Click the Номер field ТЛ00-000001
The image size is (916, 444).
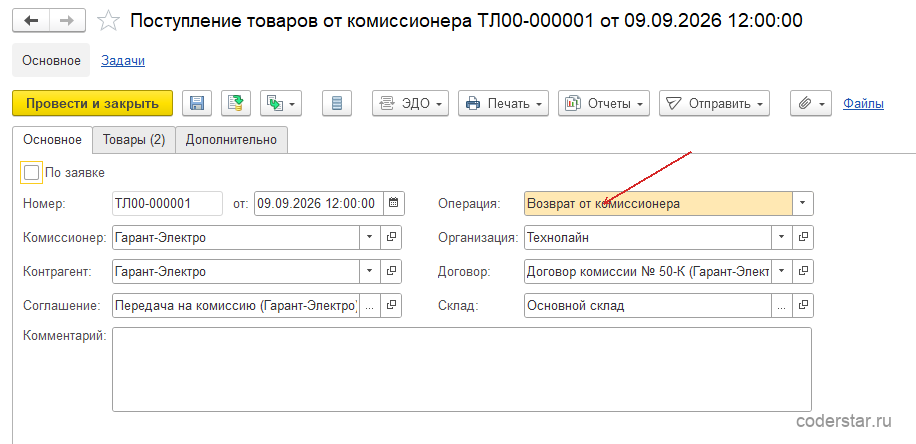coord(167,203)
